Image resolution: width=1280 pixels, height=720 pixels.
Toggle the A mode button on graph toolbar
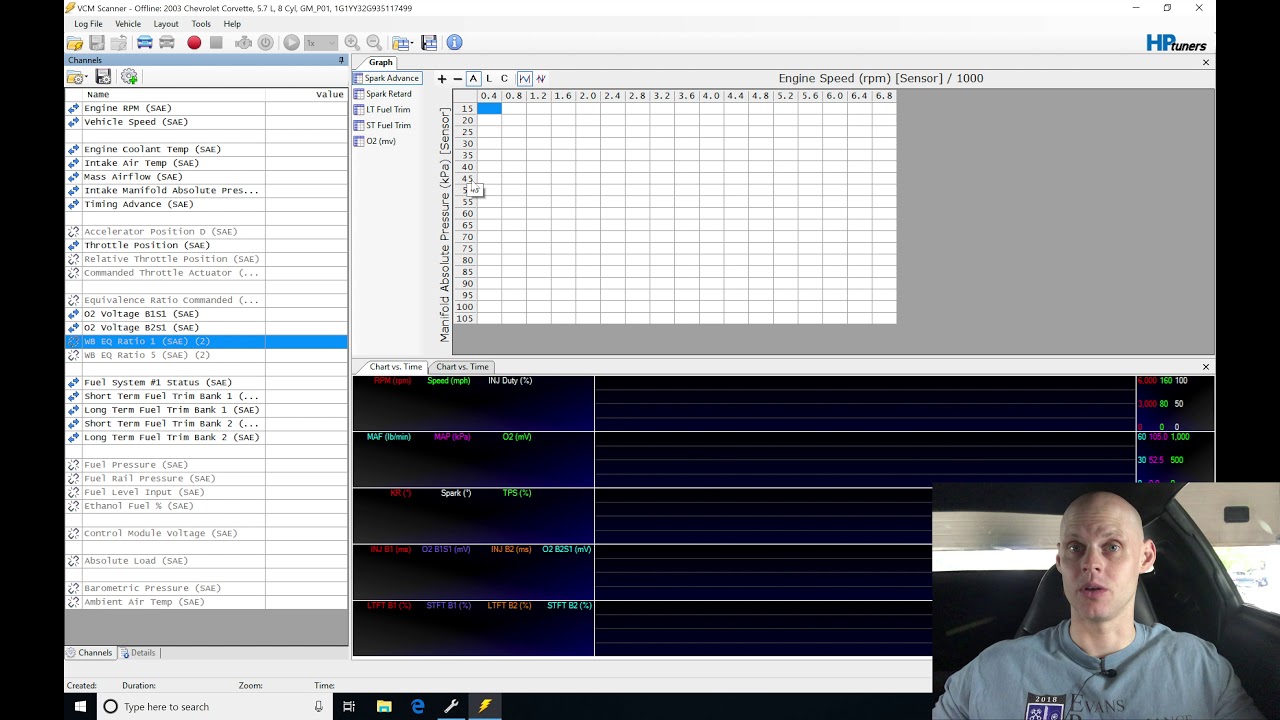pos(474,79)
